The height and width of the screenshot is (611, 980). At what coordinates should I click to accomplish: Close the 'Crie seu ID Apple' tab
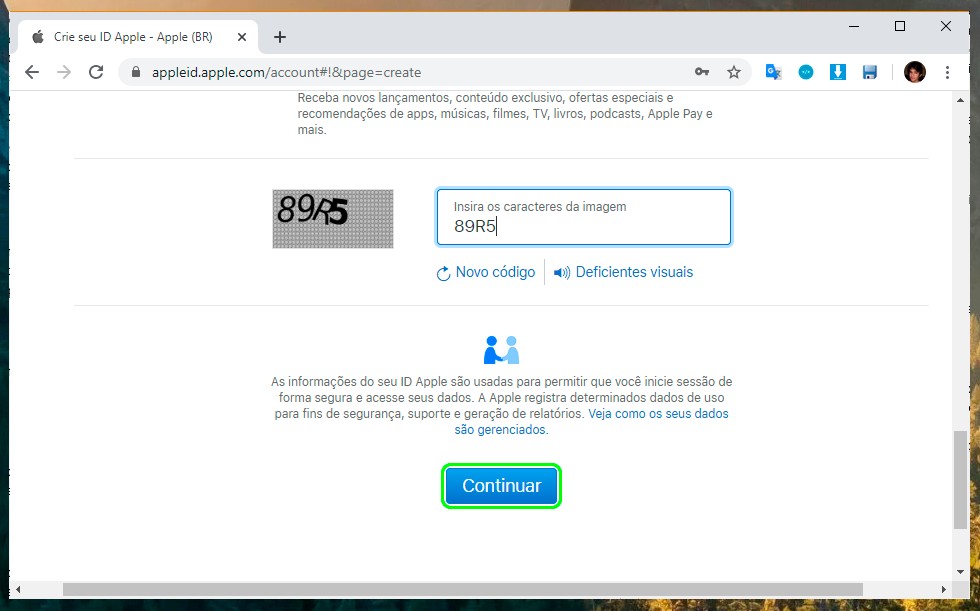pos(239,37)
